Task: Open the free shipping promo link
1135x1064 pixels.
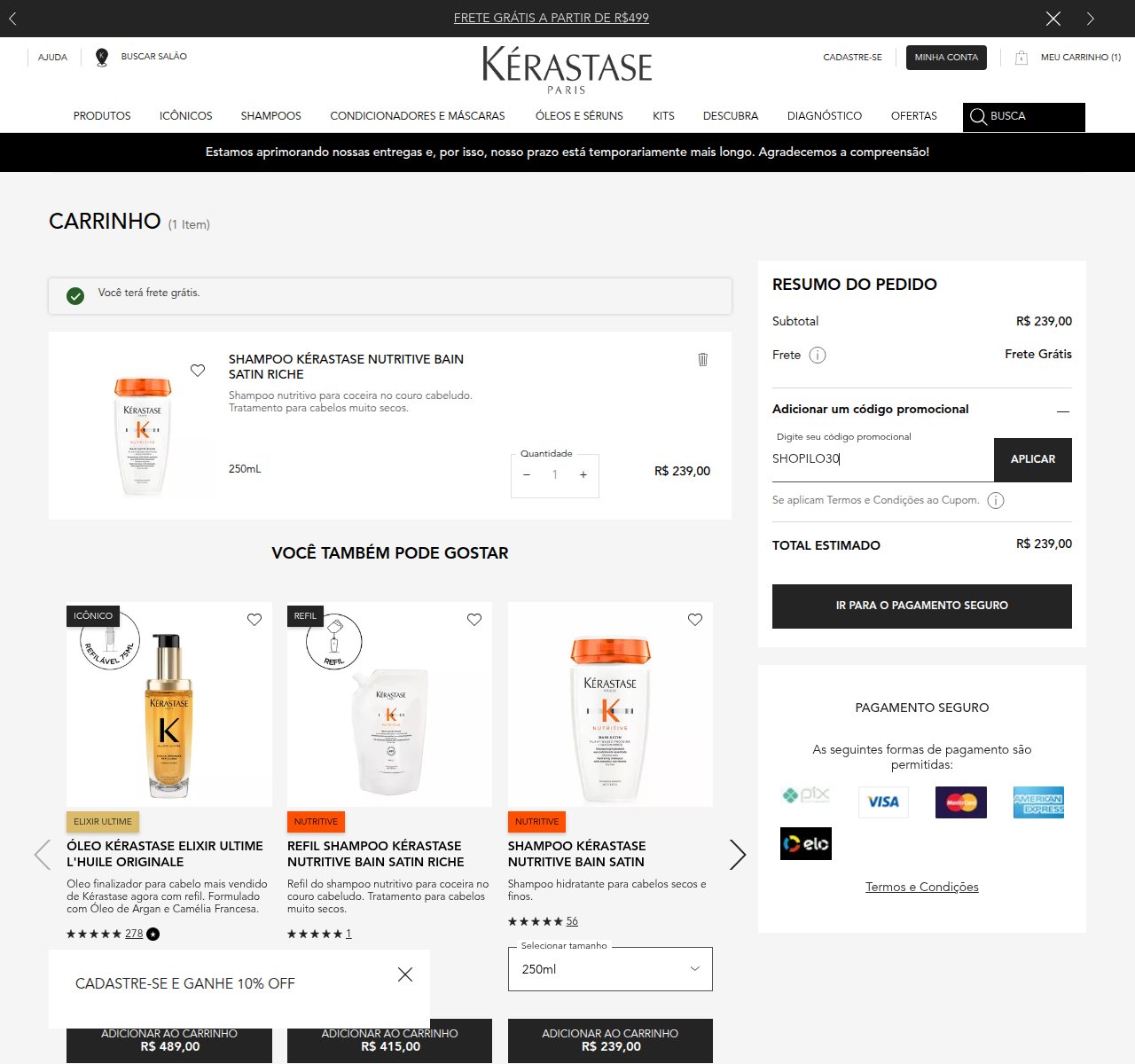Action: tap(552, 18)
